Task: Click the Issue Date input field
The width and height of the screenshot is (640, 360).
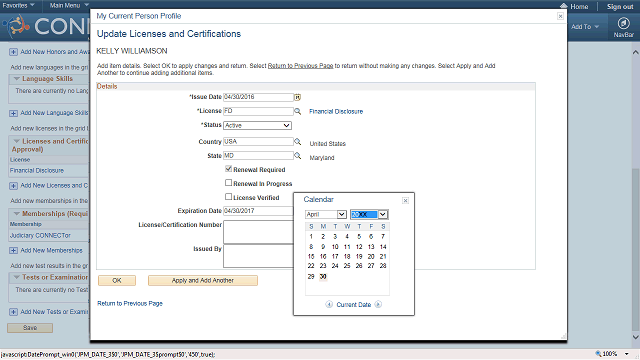Action: (x=258, y=97)
